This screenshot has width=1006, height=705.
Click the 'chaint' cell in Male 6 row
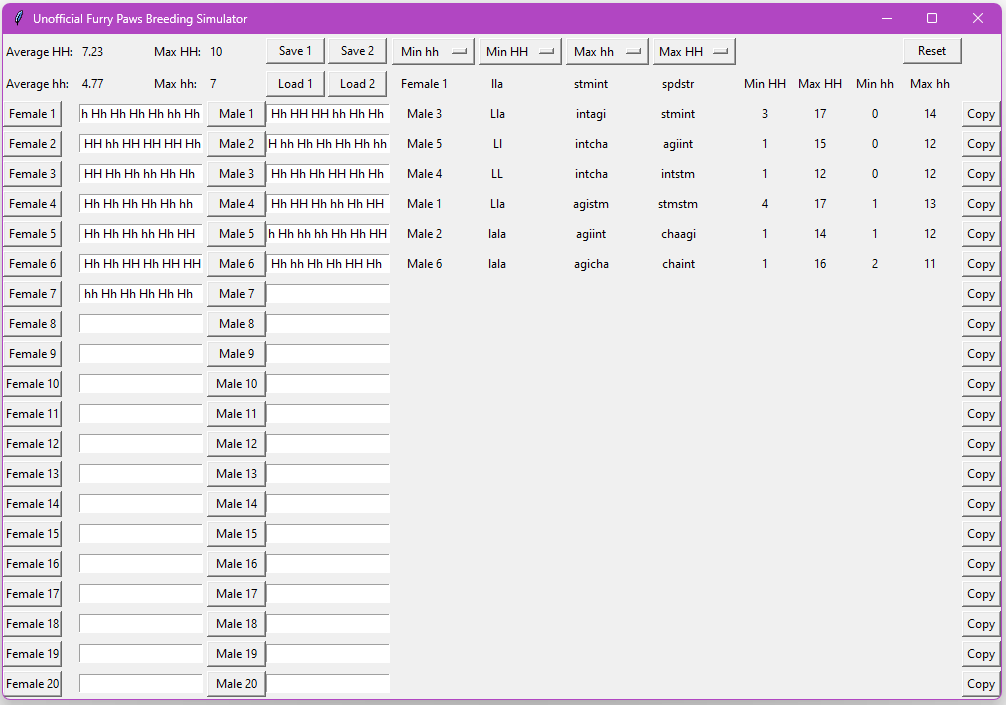(678, 264)
